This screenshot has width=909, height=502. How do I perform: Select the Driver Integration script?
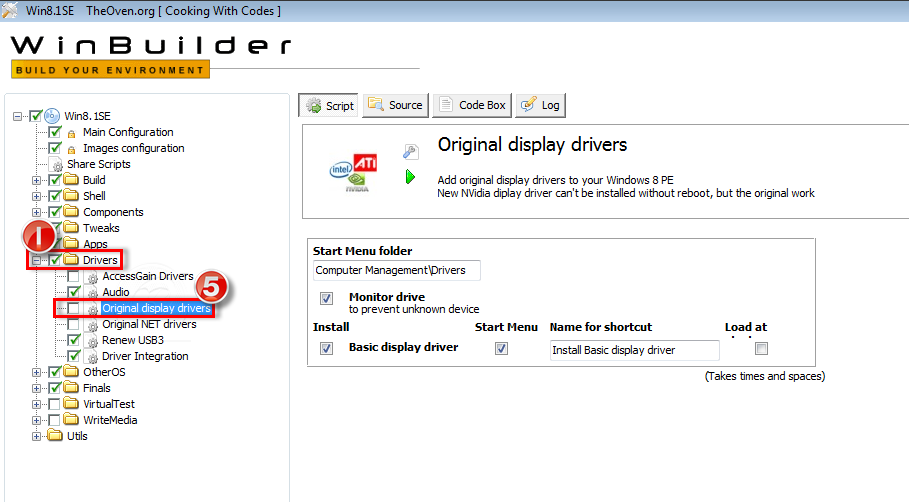145,356
